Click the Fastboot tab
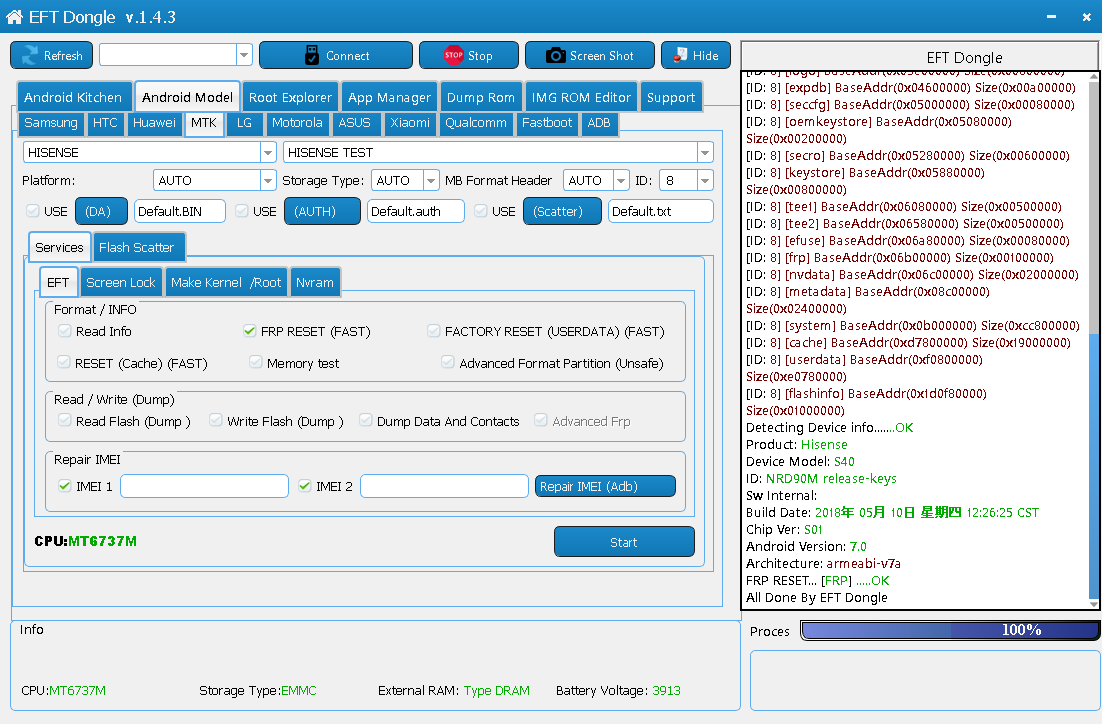Viewport: 1102px width, 724px height. [x=547, y=123]
